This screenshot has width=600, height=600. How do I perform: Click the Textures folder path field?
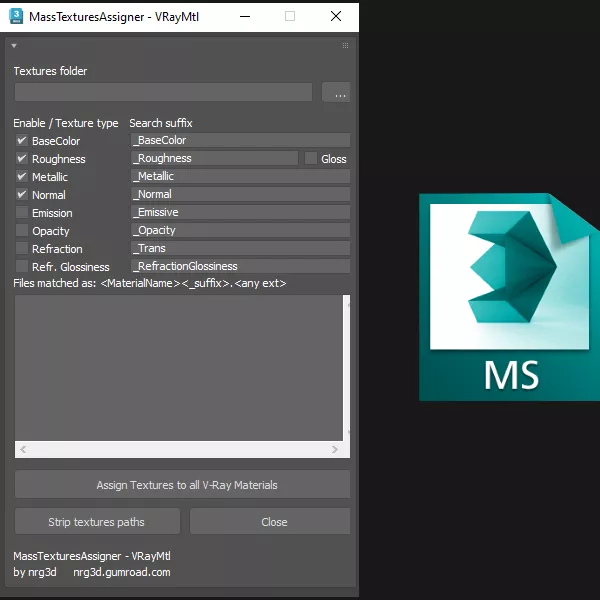click(163, 92)
